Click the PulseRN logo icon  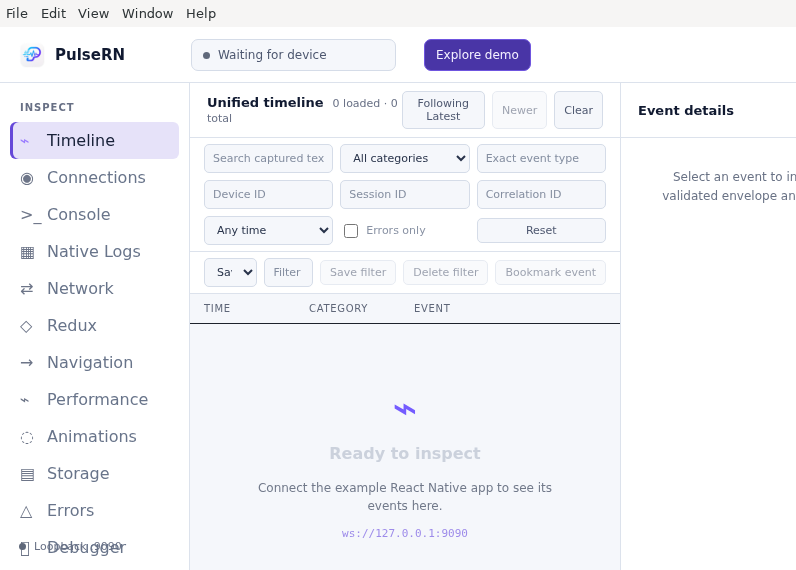click(32, 54)
